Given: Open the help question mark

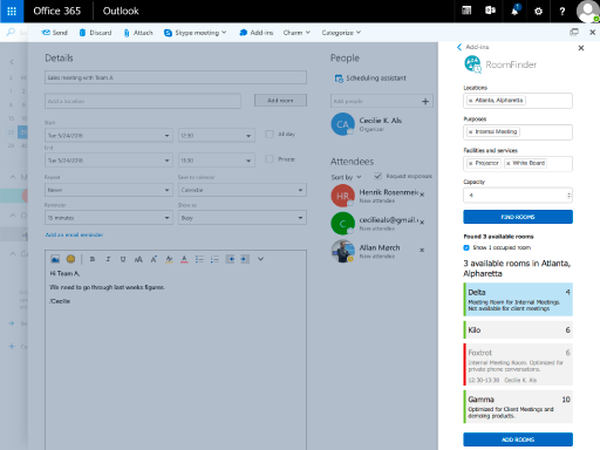Looking at the screenshot, I should pyautogui.click(x=562, y=11).
